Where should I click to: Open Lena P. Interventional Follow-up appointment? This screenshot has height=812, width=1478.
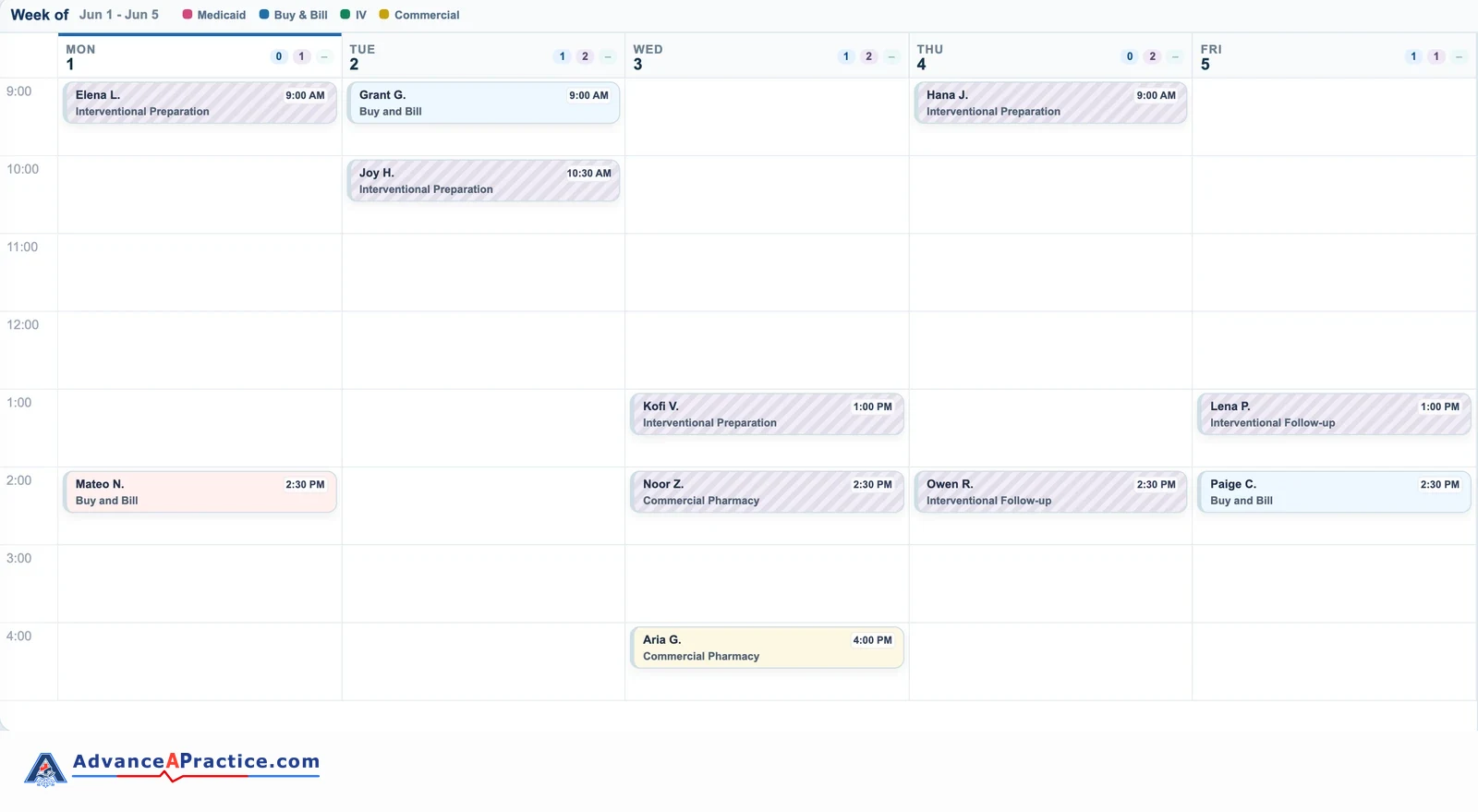(1334, 414)
